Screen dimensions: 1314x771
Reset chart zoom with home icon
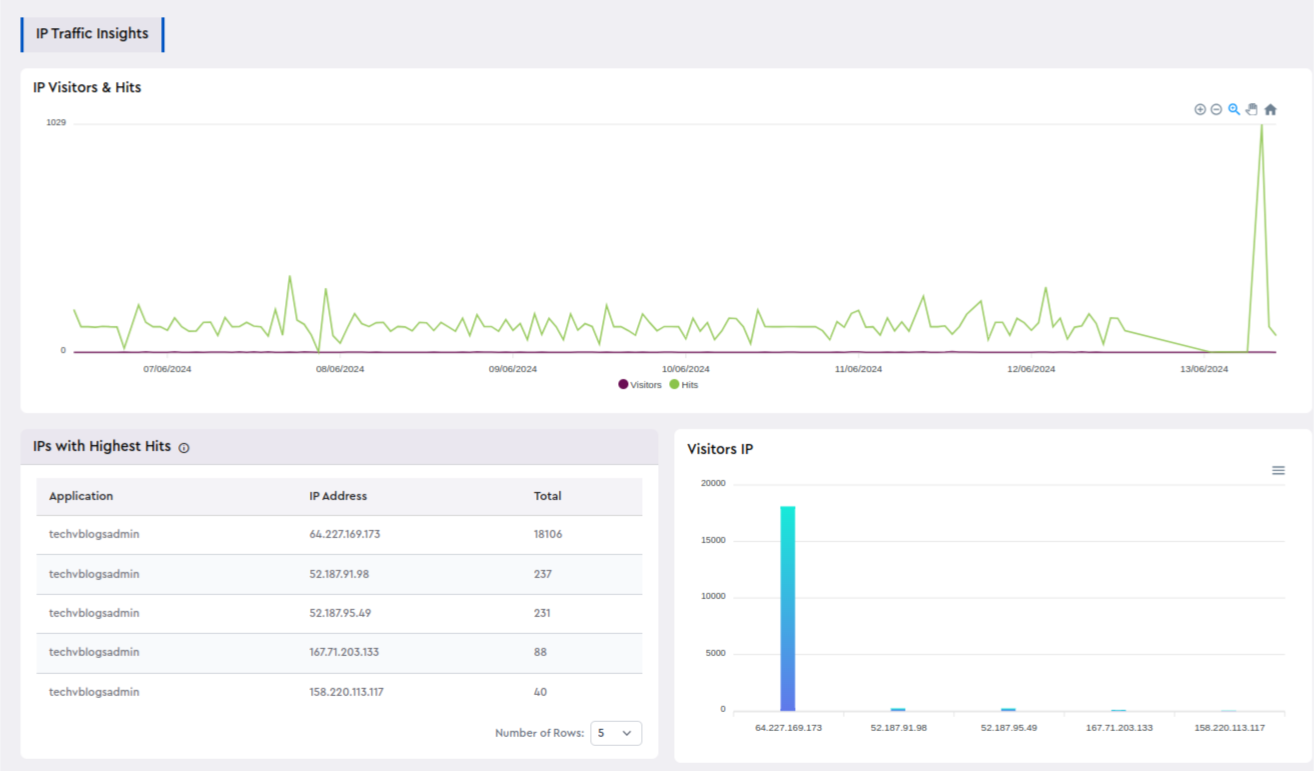pos(1270,109)
